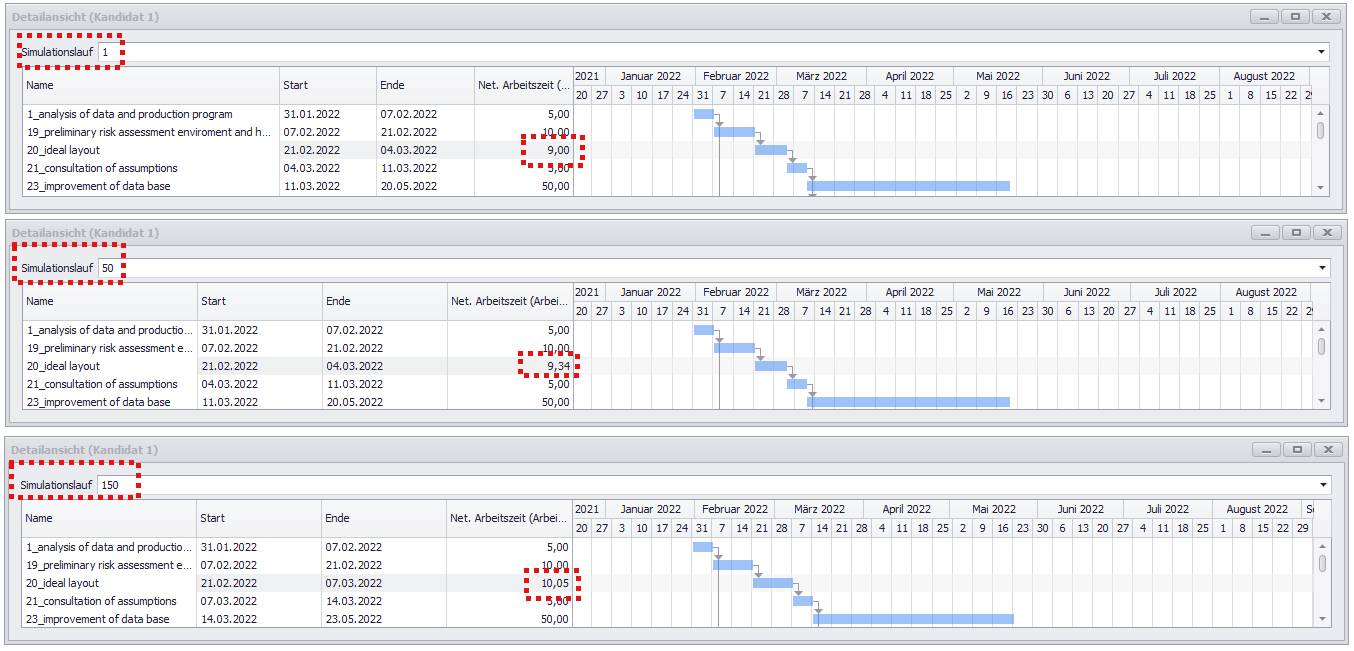Click Net. Arbeitszeit header in the top window
This screenshot has width=1354, height=651.
524,86
